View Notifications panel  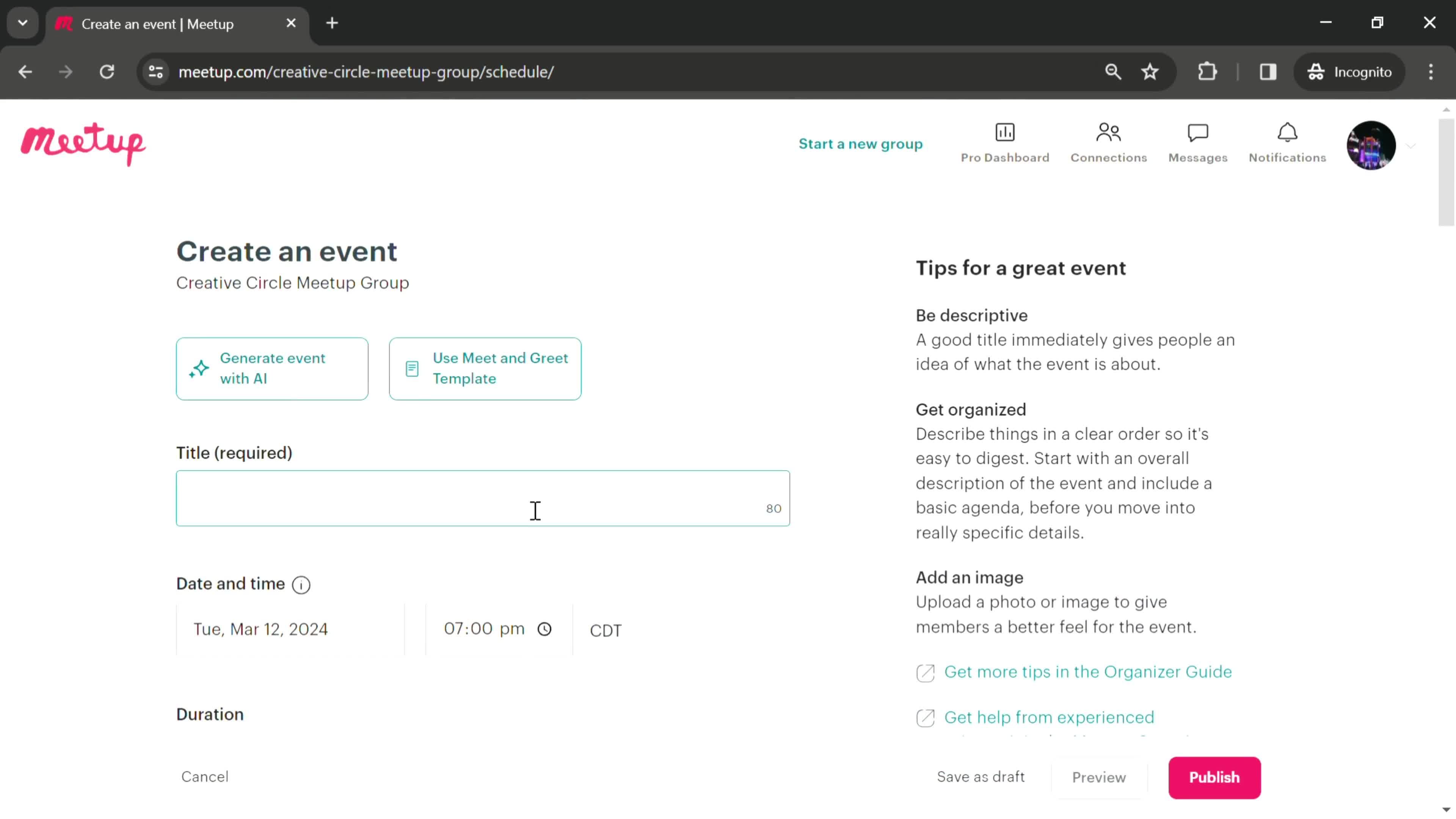(x=1287, y=142)
